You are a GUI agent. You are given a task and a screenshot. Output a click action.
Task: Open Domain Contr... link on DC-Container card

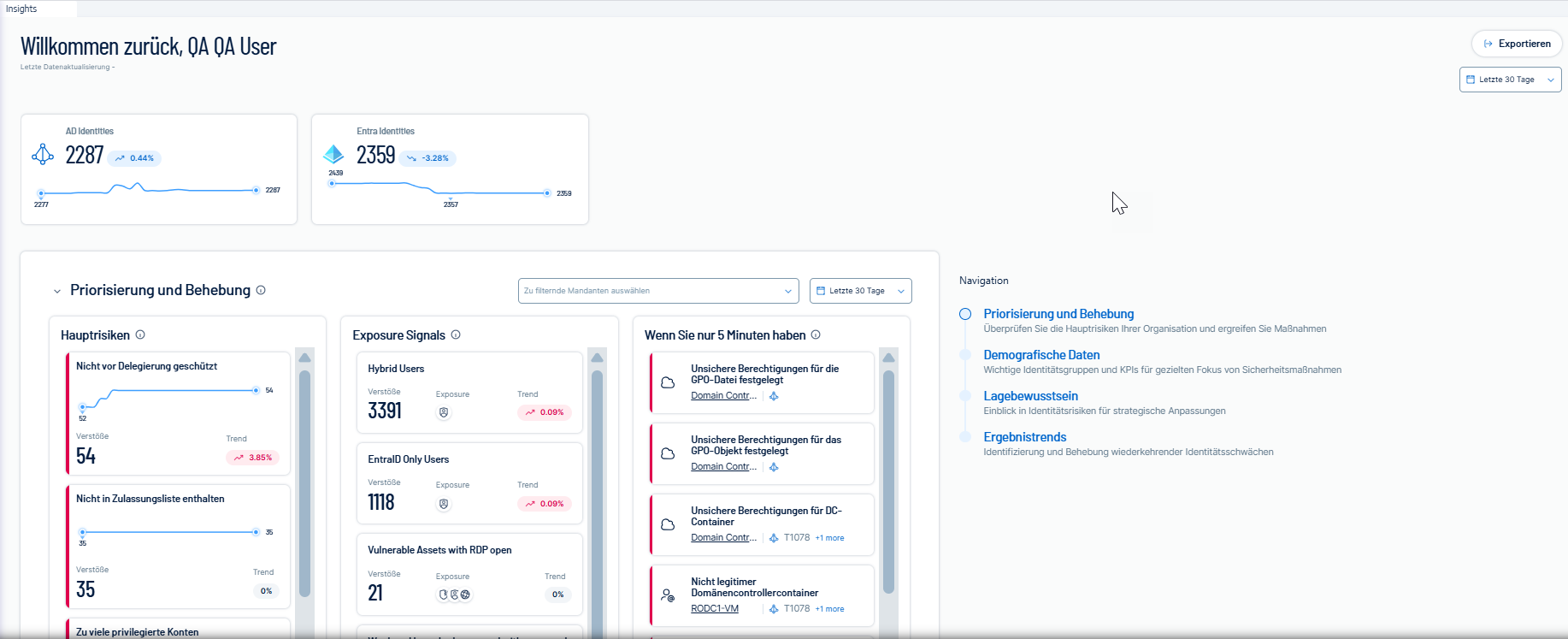(723, 538)
